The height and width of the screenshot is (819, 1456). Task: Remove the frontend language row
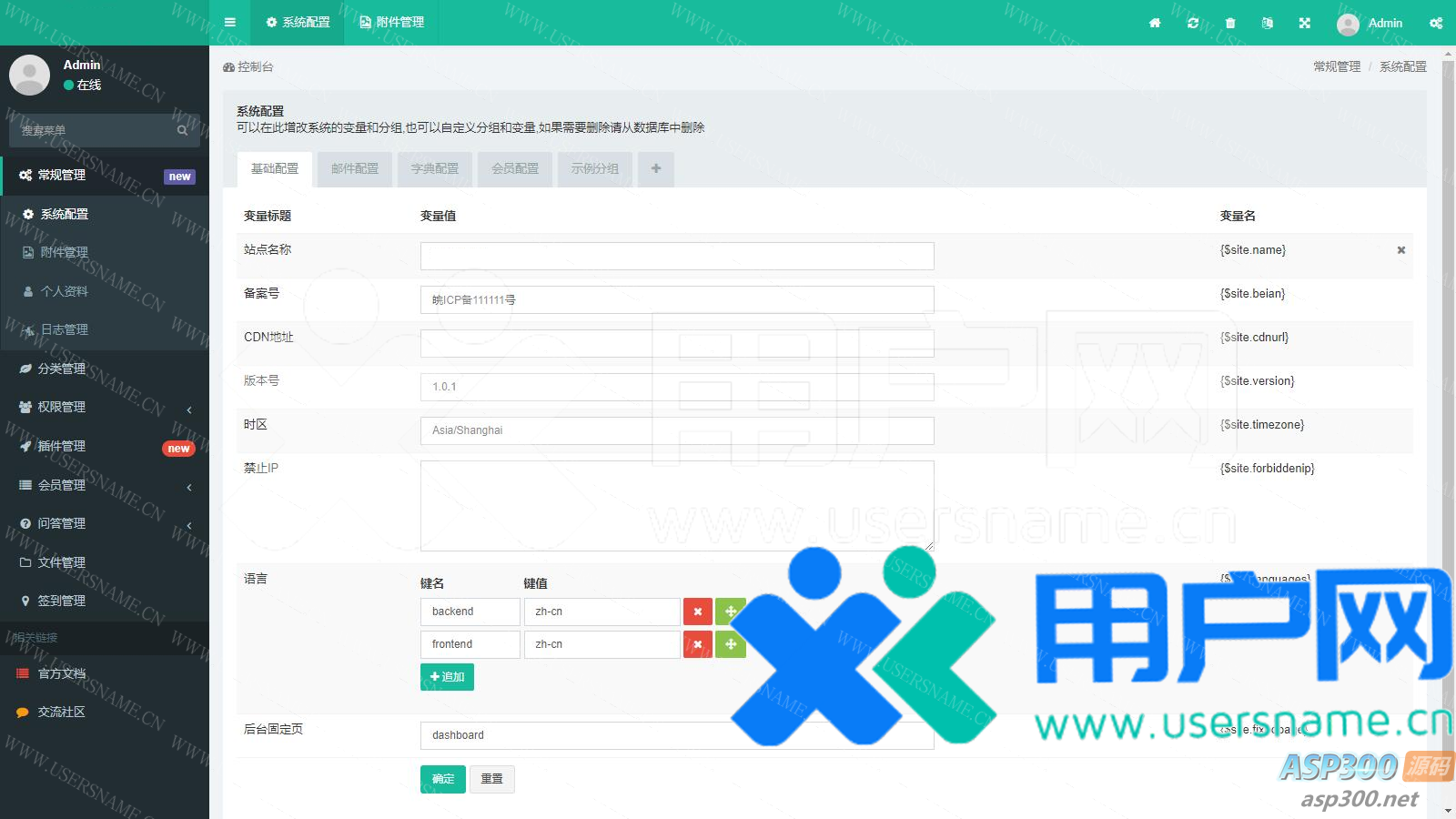[x=697, y=644]
